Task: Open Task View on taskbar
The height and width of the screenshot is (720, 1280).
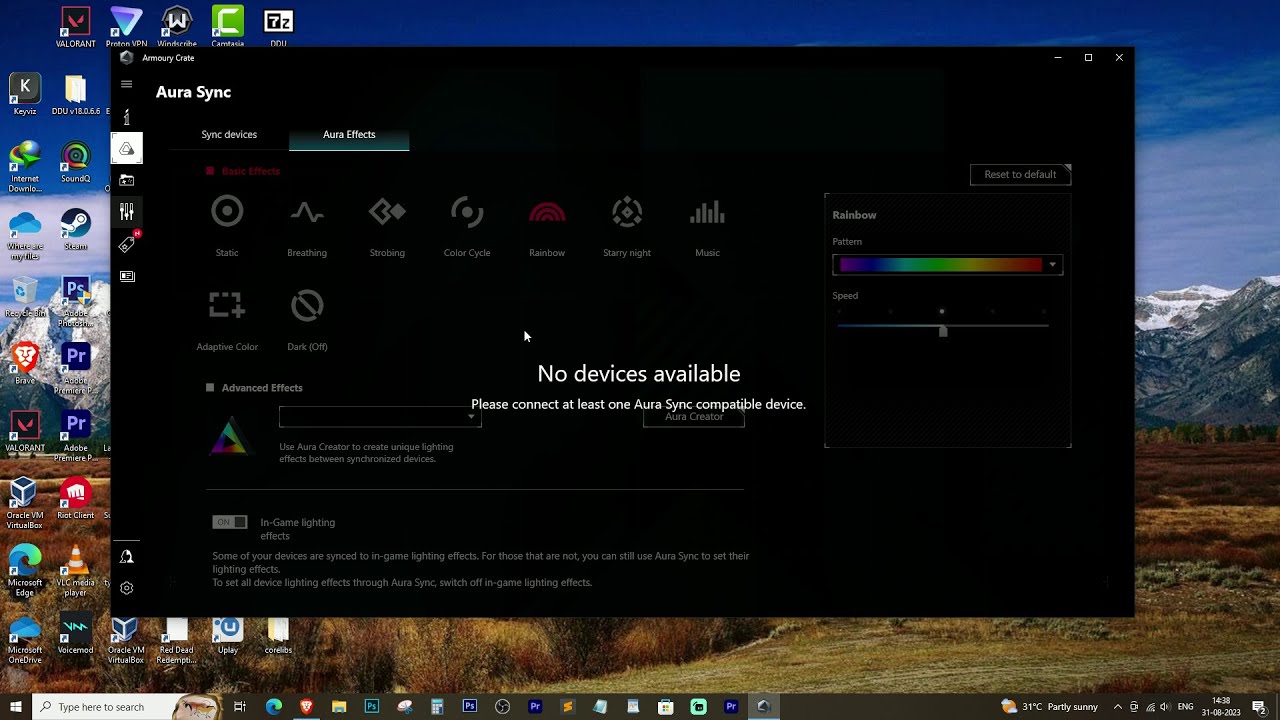Action: 240,707
